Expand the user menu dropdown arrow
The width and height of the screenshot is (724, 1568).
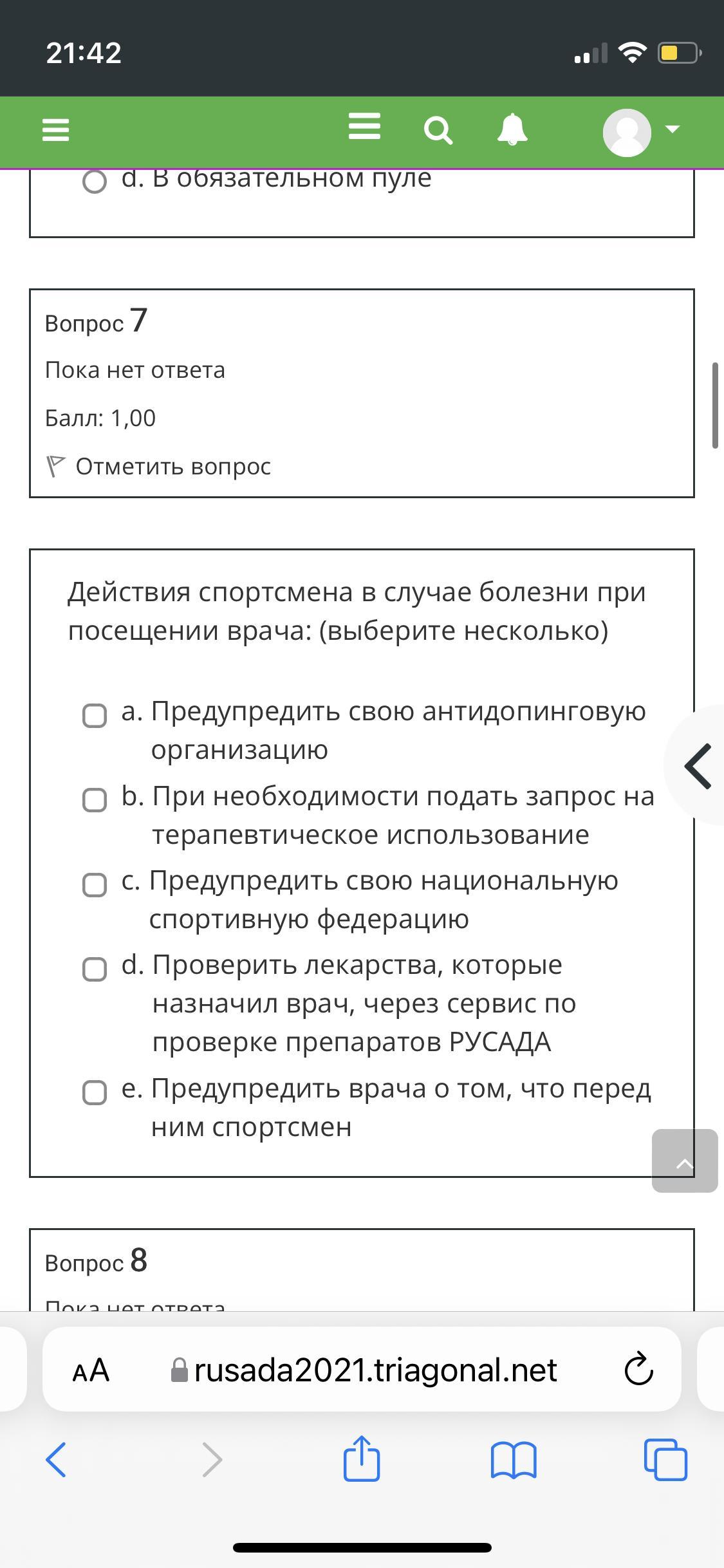click(673, 129)
